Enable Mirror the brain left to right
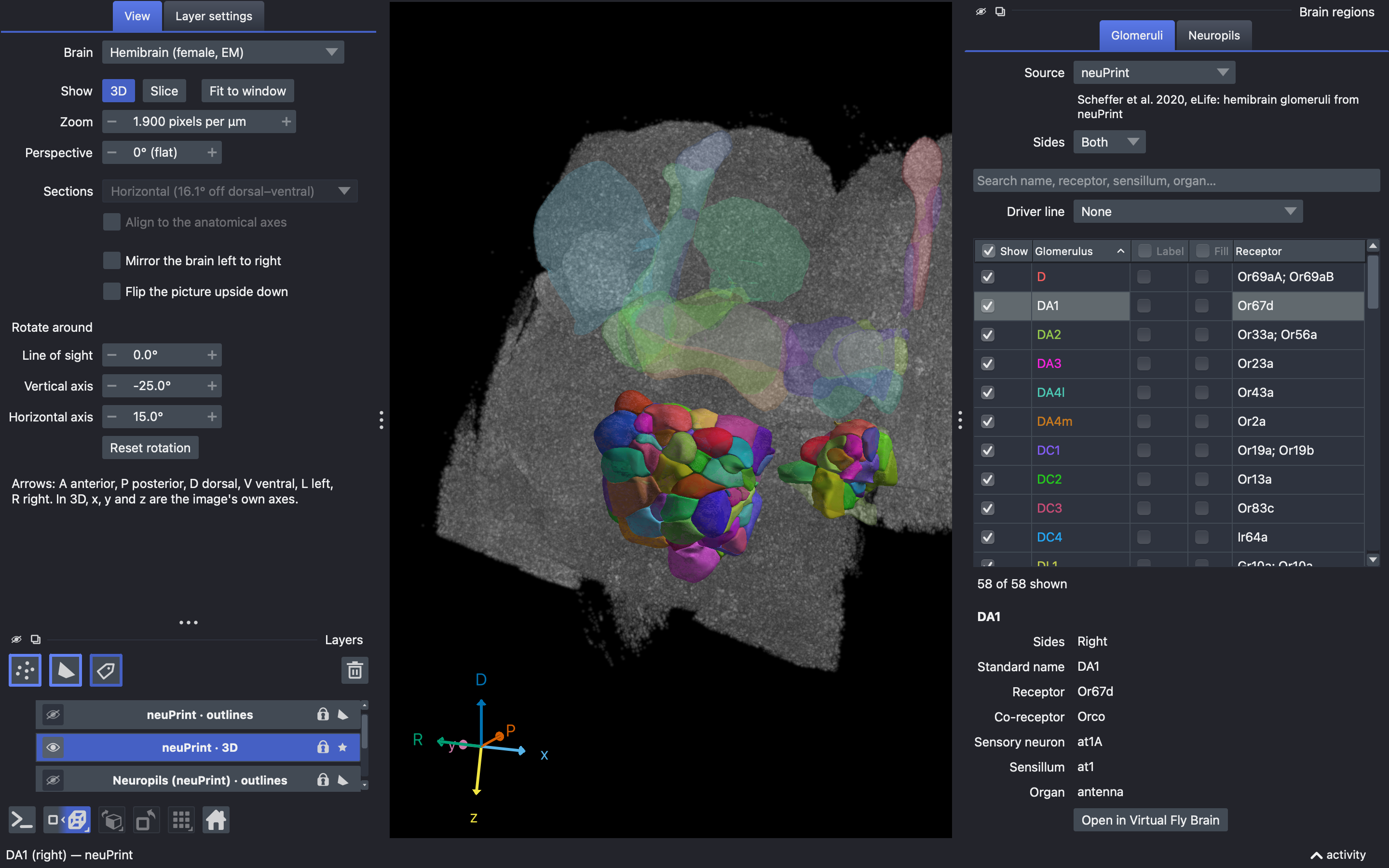 coord(111,260)
